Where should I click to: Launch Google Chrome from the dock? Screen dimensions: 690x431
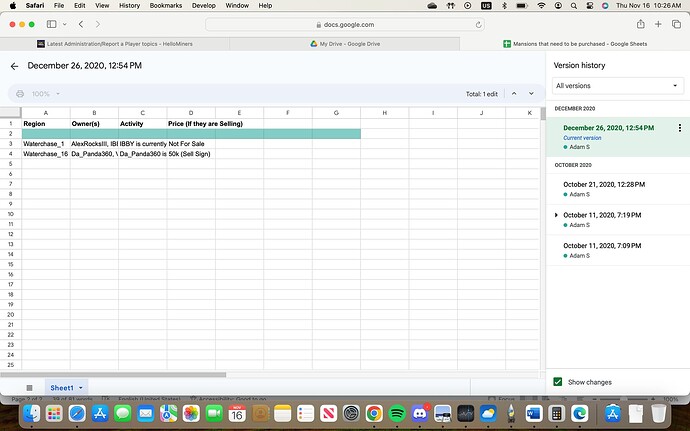point(374,413)
